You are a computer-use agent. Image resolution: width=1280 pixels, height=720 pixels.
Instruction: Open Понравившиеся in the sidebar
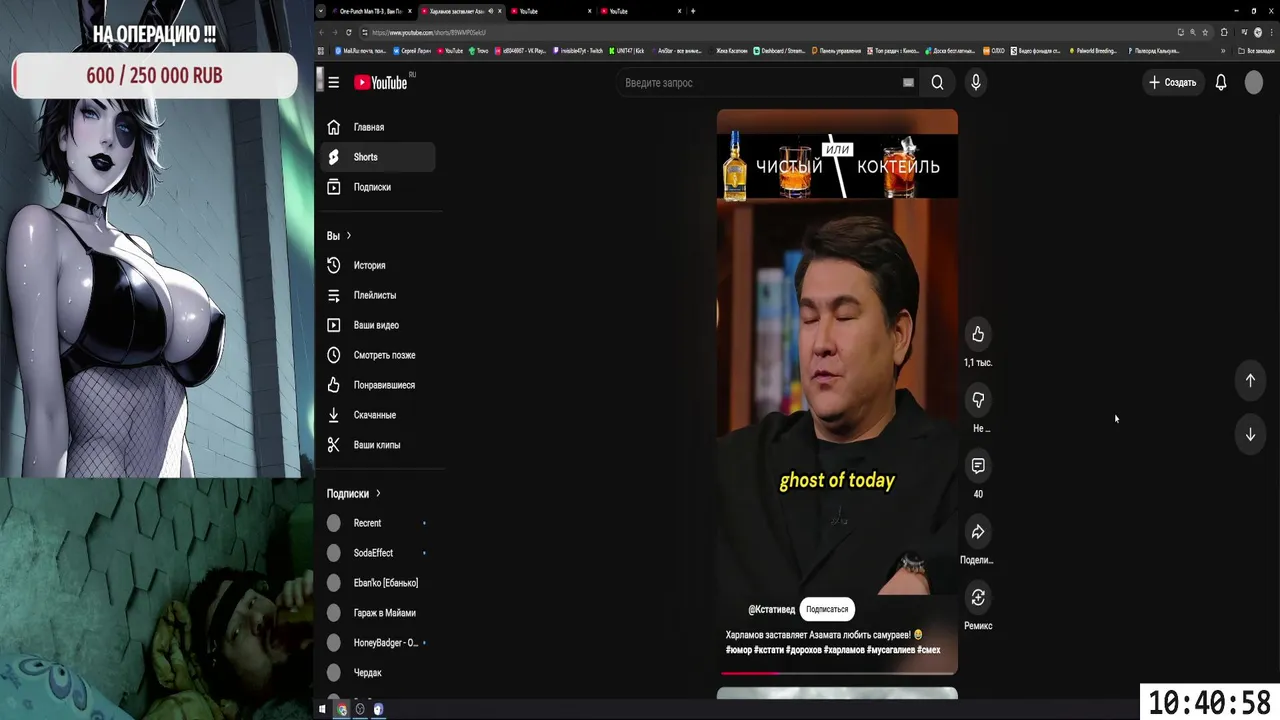tap(378, 385)
